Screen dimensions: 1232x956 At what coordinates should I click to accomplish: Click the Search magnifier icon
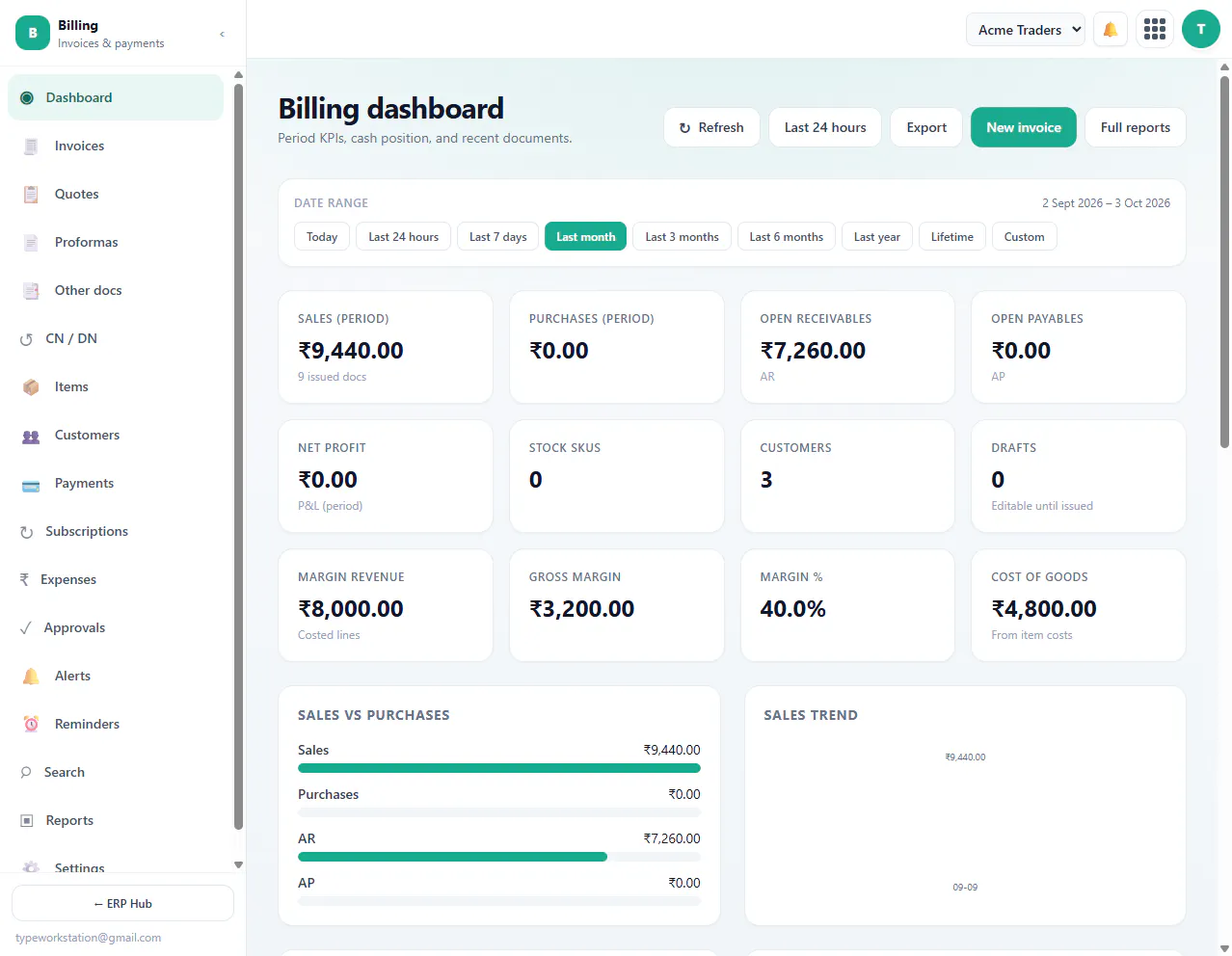[26, 773]
